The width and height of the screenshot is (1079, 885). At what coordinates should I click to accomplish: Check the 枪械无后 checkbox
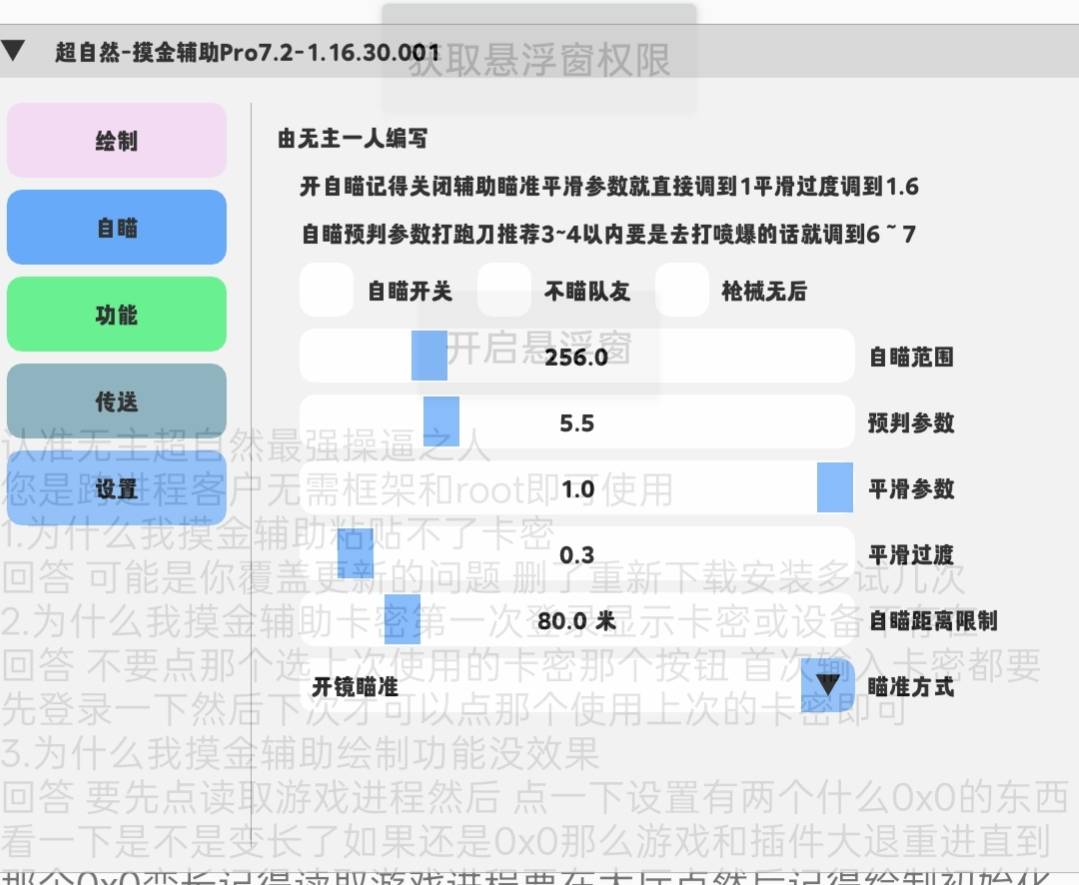click(681, 291)
